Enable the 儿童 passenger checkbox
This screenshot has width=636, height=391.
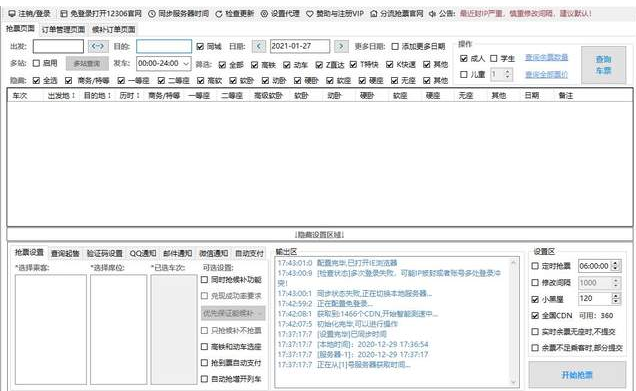pos(464,74)
